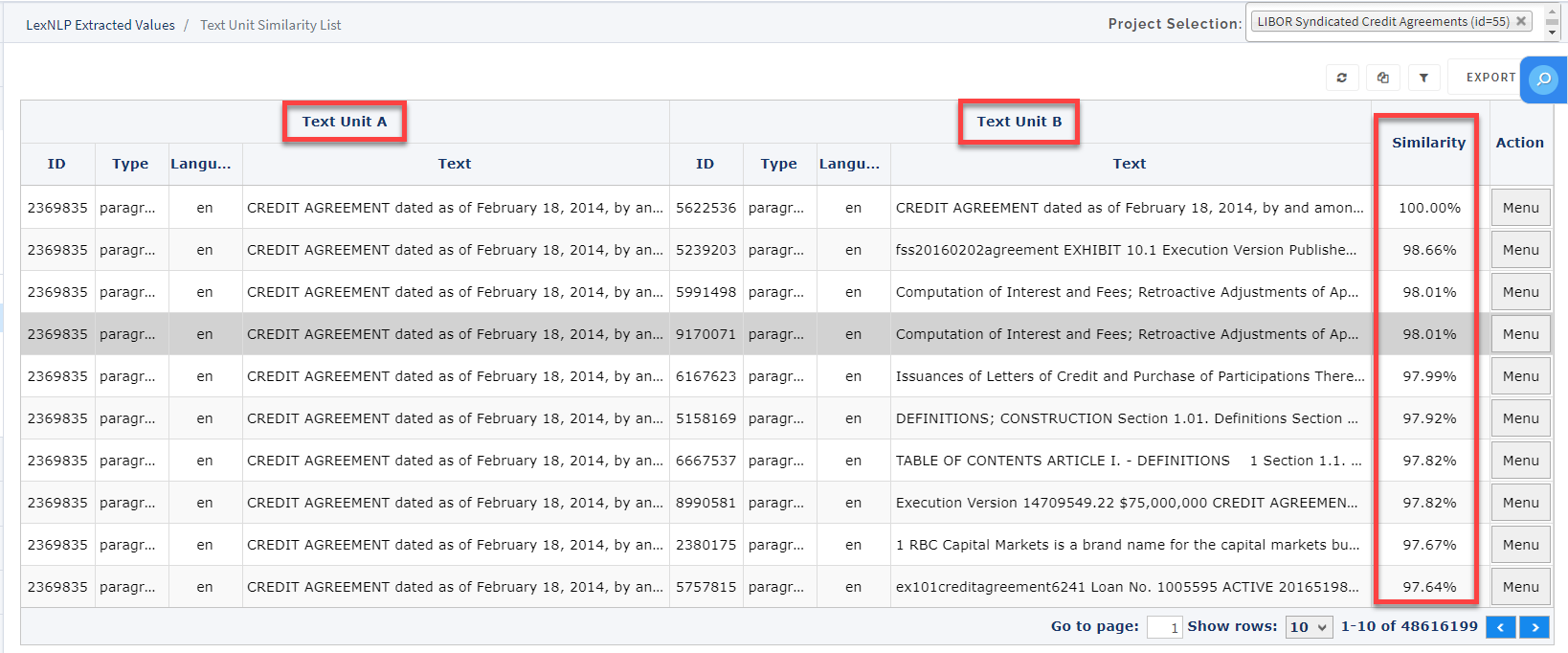Open Menu for the 97.64% similarity row
Image resolution: width=1568 pixels, height=653 pixels.
[x=1520, y=587]
